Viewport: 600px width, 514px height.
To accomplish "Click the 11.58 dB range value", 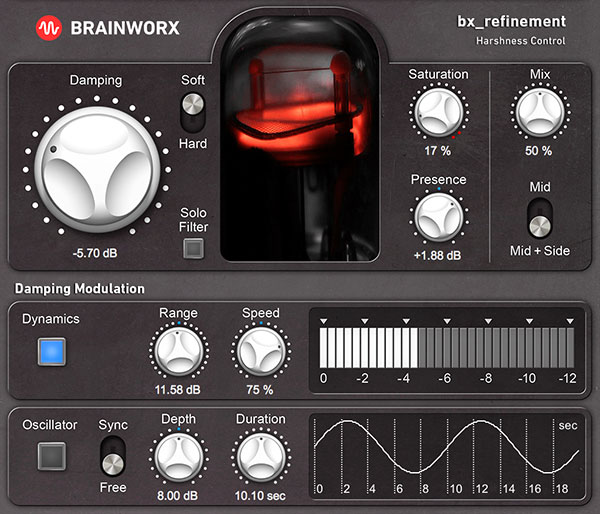I will (x=178, y=390).
